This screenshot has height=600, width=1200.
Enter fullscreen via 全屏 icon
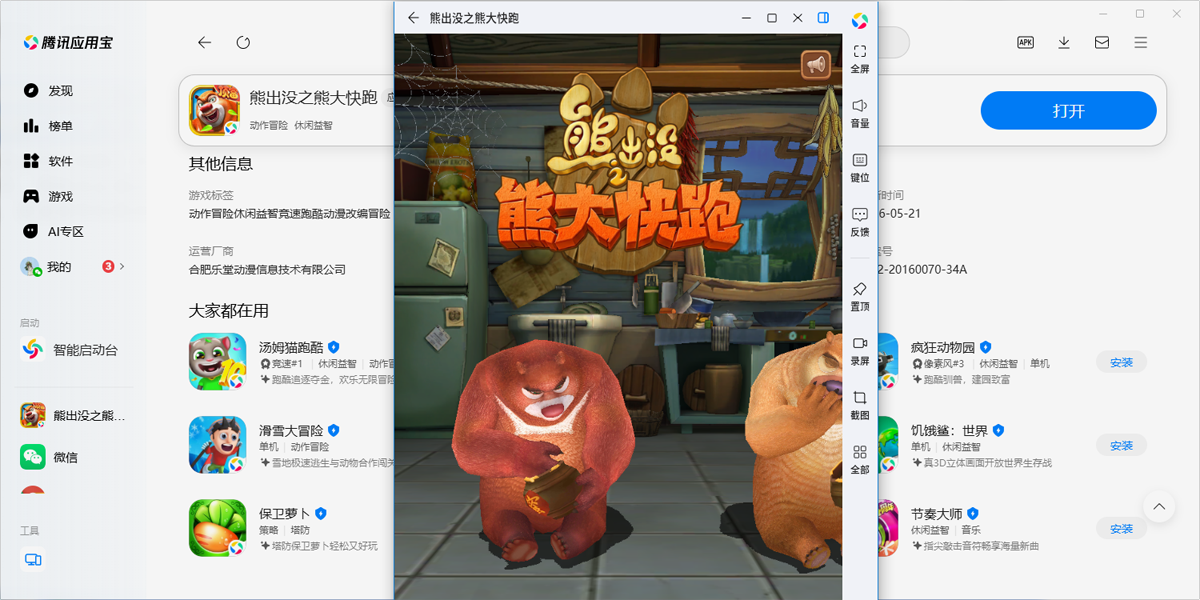(860, 59)
